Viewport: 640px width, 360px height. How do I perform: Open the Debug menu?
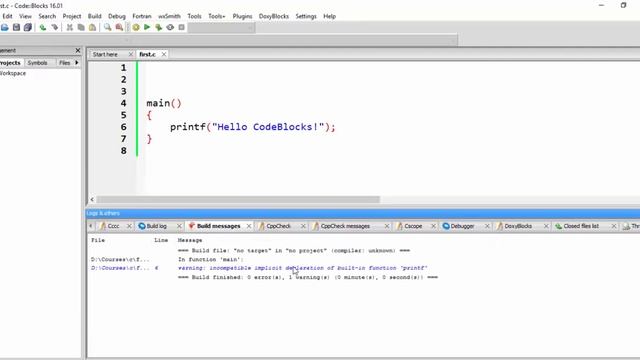tap(117, 16)
